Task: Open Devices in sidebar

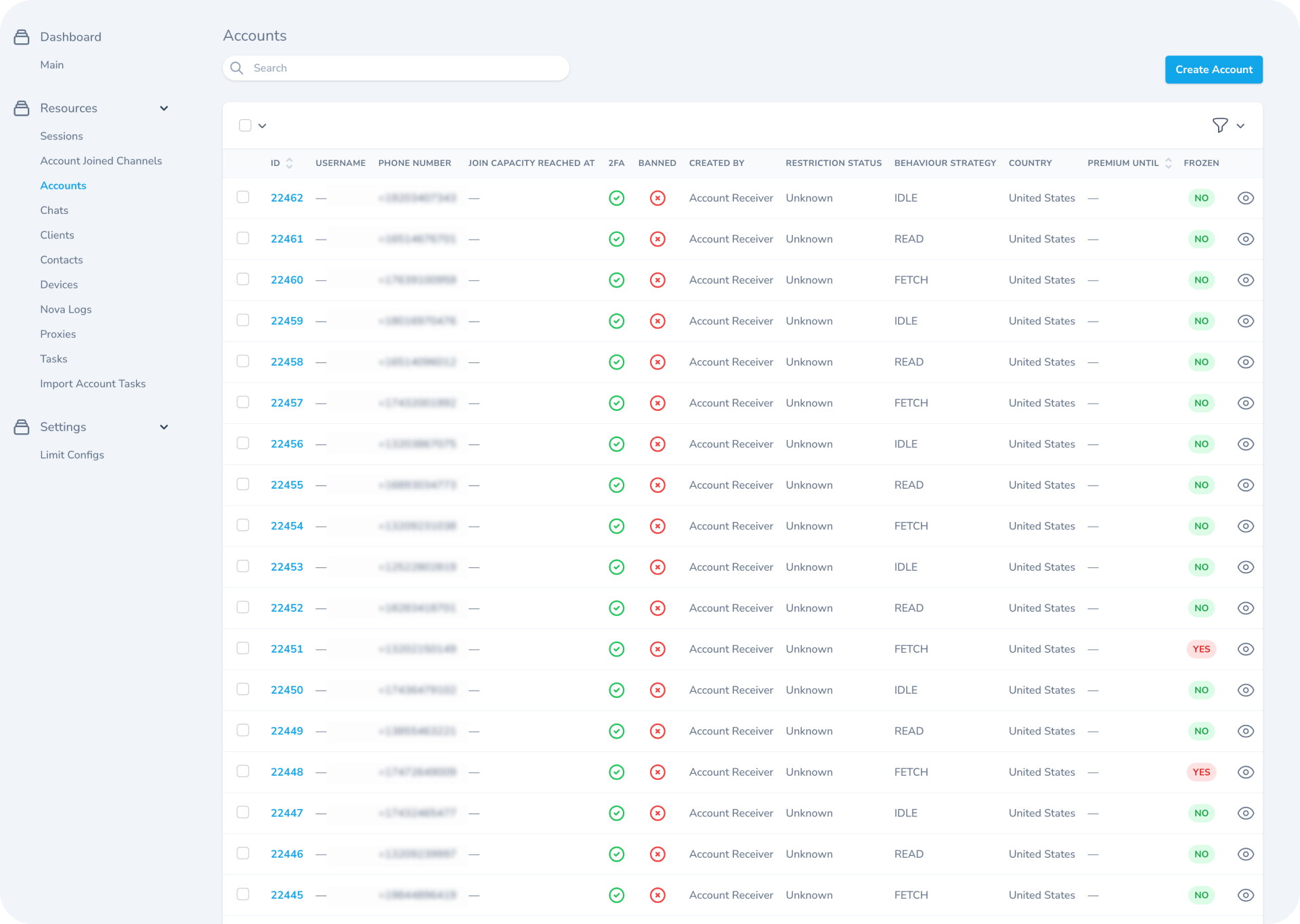Action: [x=59, y=285]
